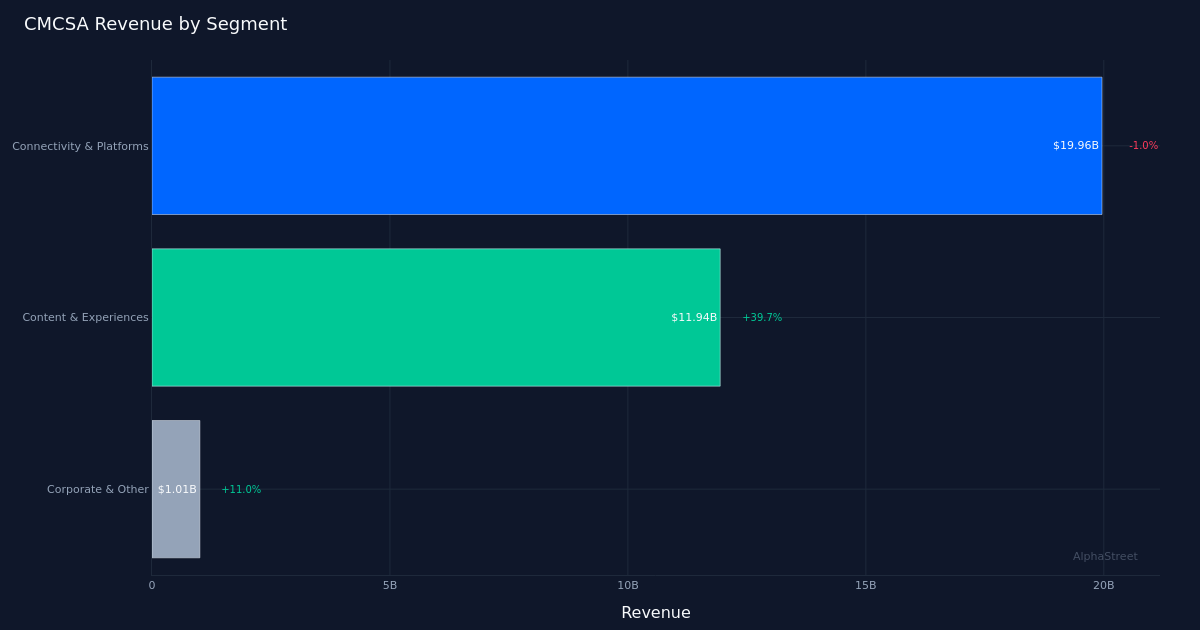Click the 0 tick on the x-axis
The height and width of the screenshot is (630, 1200).
[x=152, y=586]
